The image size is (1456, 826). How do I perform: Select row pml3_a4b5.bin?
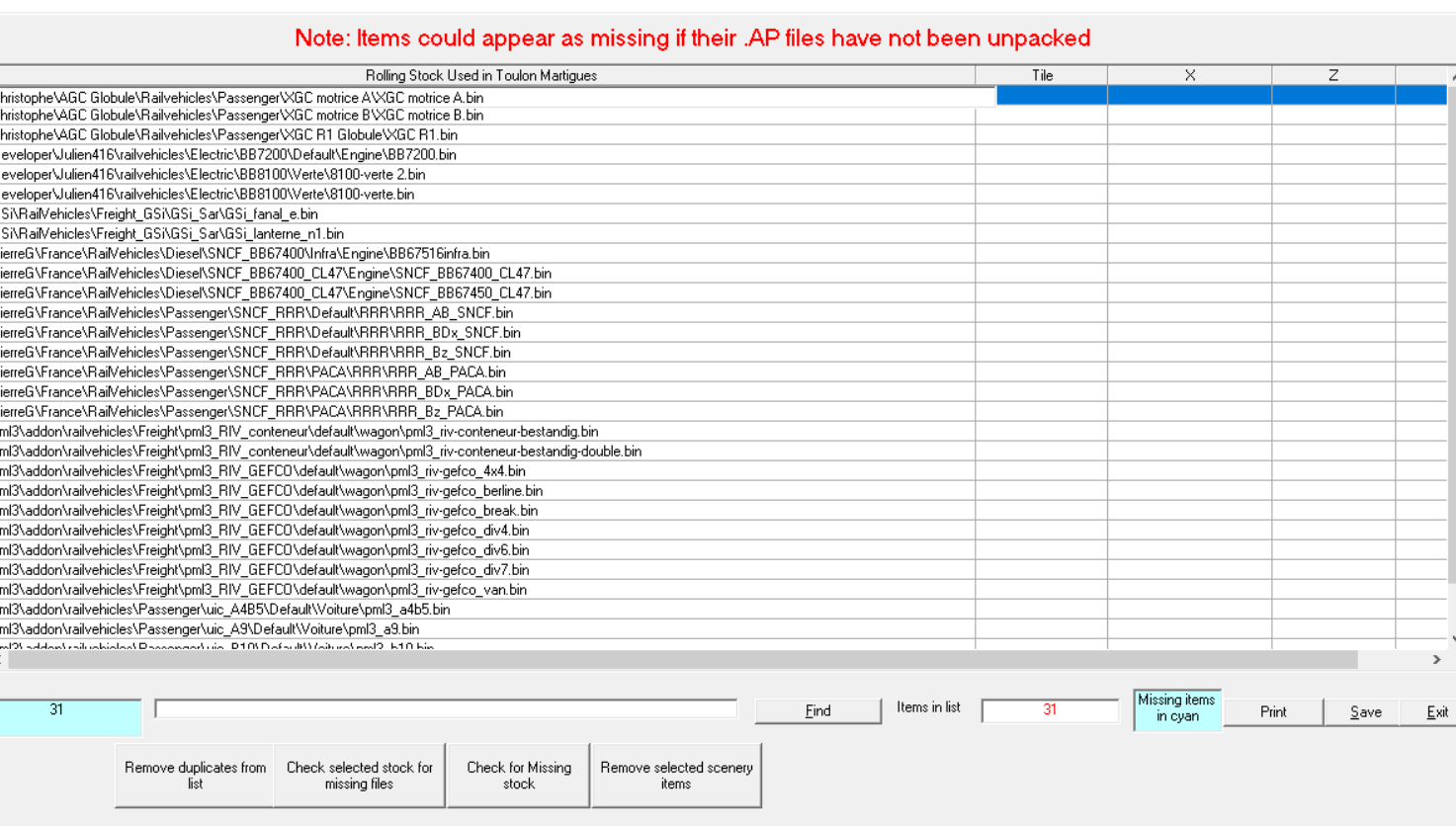point(487,610)
